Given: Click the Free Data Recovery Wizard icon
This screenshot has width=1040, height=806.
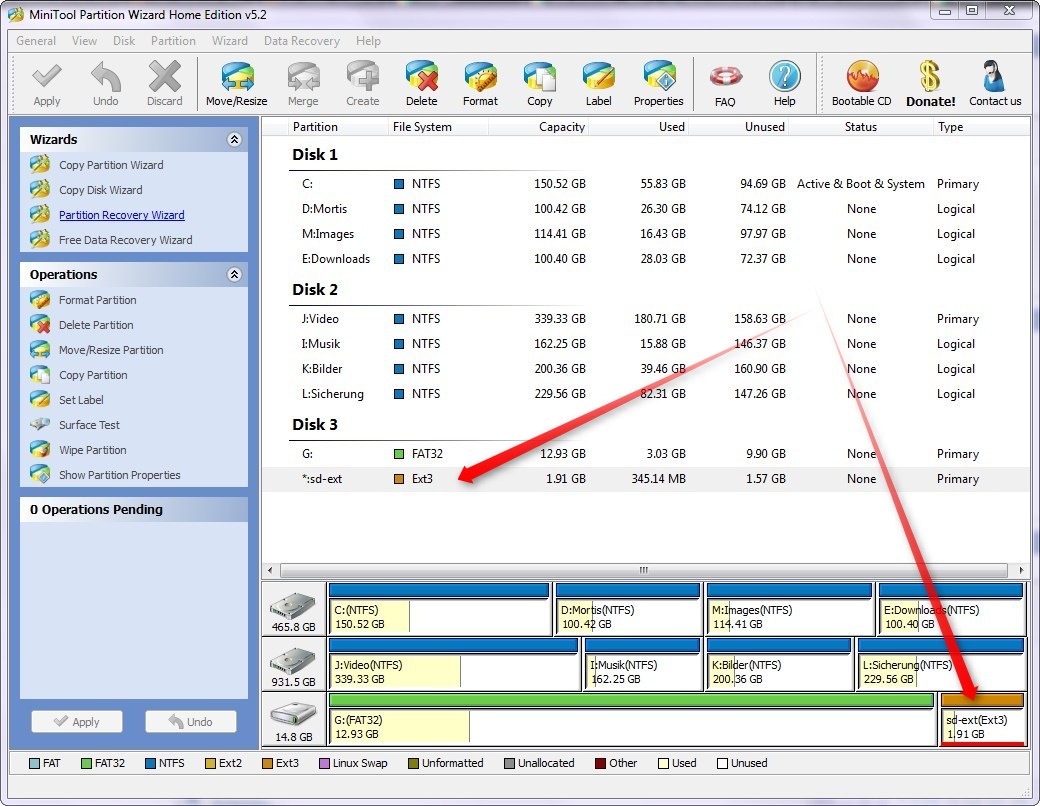Looking at the screenshot, I should coord(40,239).
